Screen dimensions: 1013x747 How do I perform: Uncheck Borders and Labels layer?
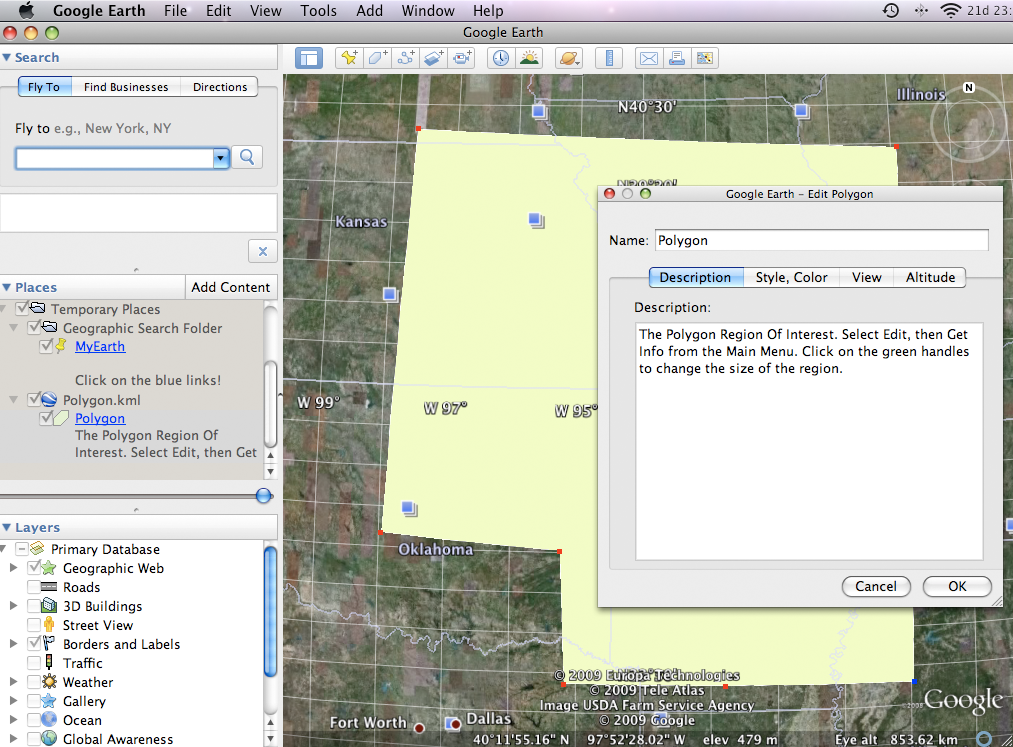pos(34,644)
